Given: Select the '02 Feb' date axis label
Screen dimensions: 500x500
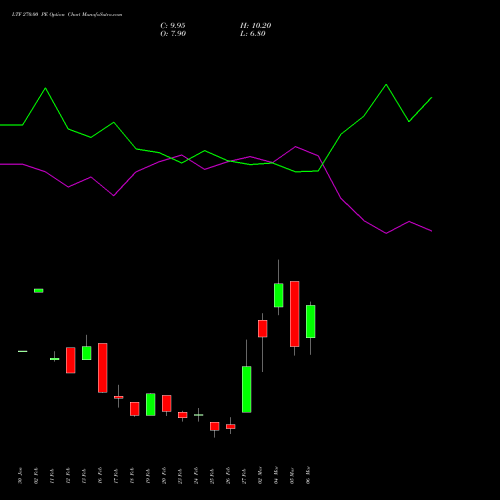Looking at the screenshot, I should click(x=36, y=476).
